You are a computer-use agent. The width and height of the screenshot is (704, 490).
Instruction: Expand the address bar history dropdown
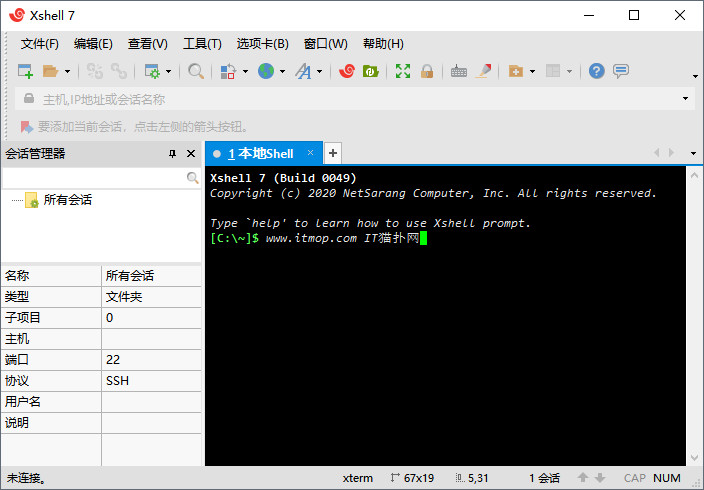click(x=685, y=99)
